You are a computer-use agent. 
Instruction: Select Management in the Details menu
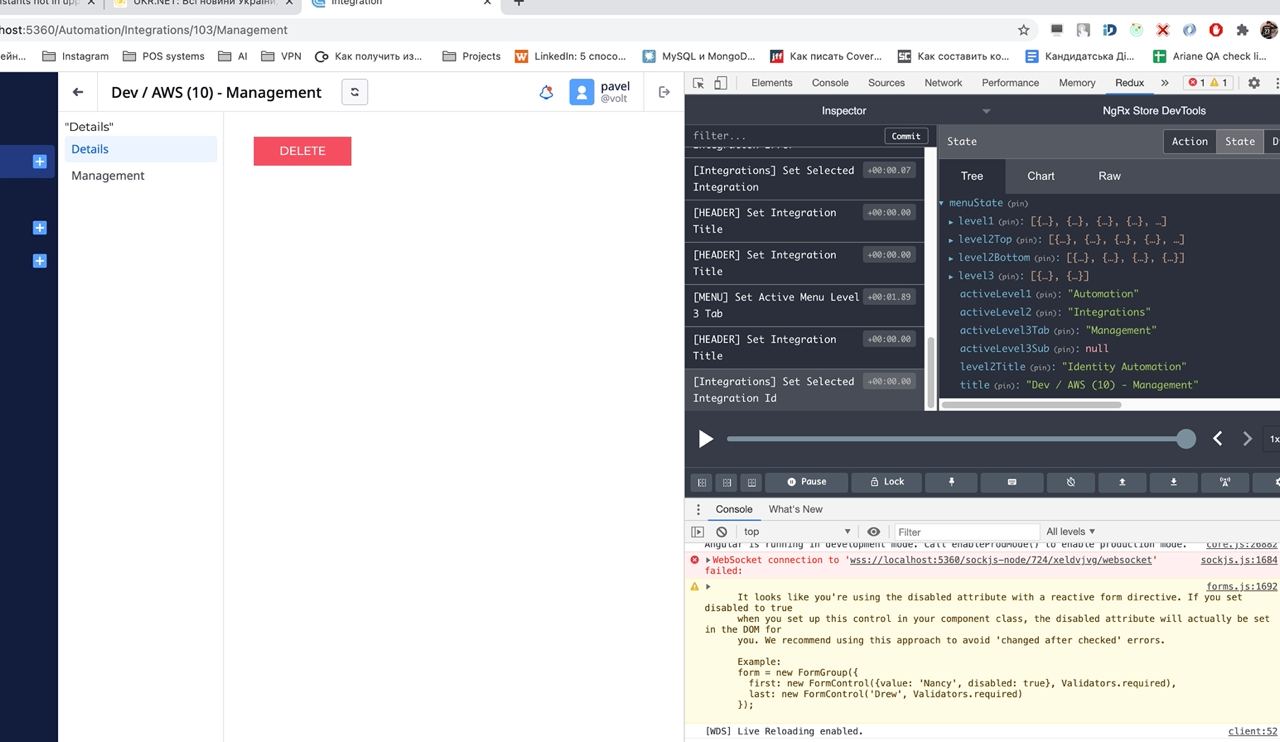[108, 176]
